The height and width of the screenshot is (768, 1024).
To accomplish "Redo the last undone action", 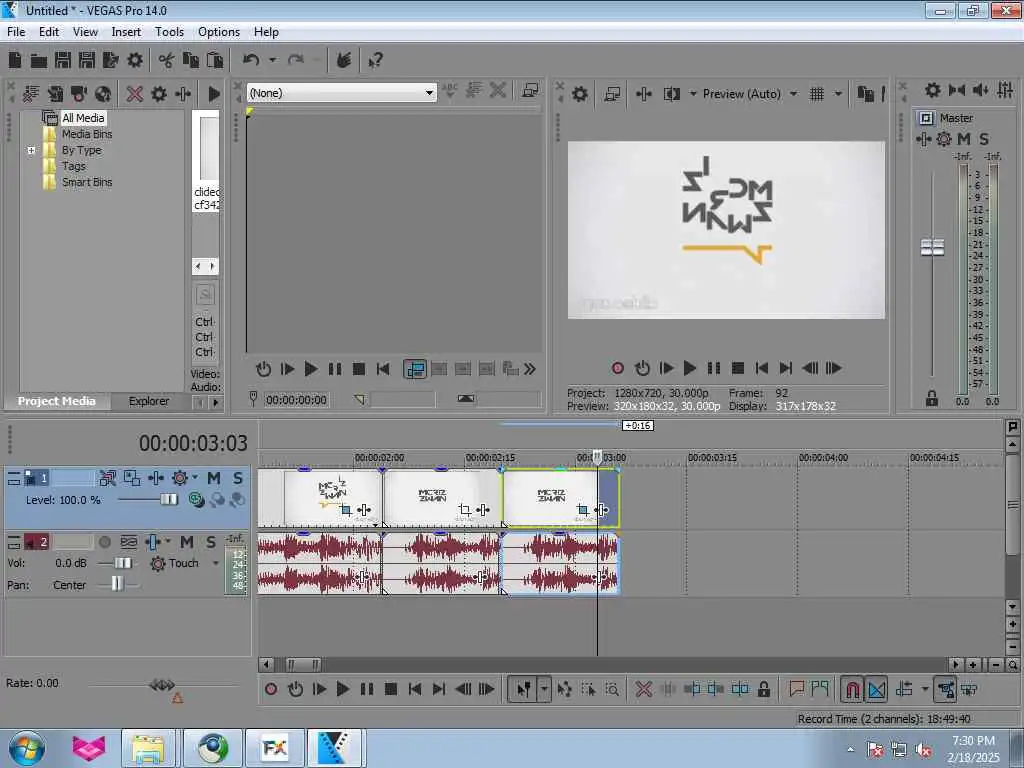I will (296, 60).
